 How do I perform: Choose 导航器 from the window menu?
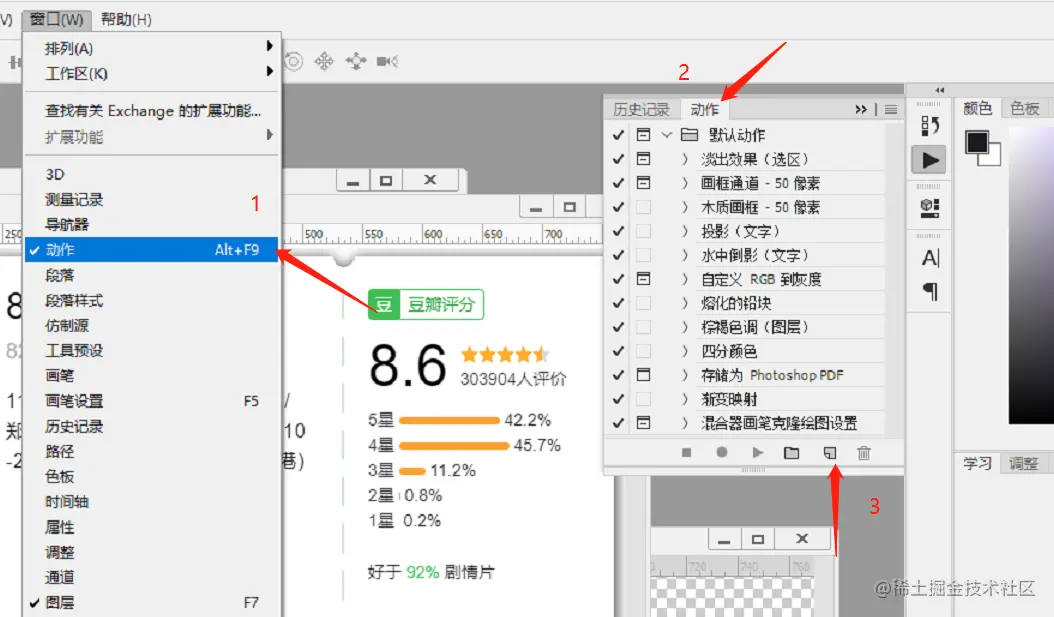151,224
